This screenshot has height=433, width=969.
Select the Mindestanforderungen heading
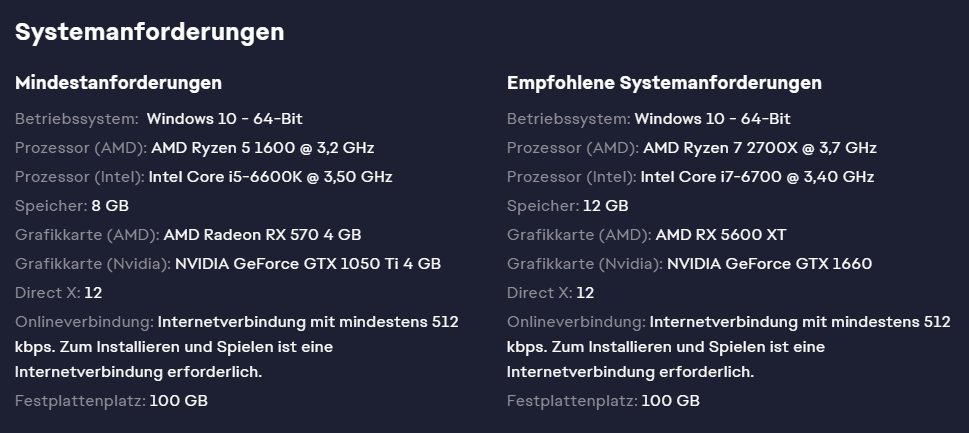tap(118, 83)
